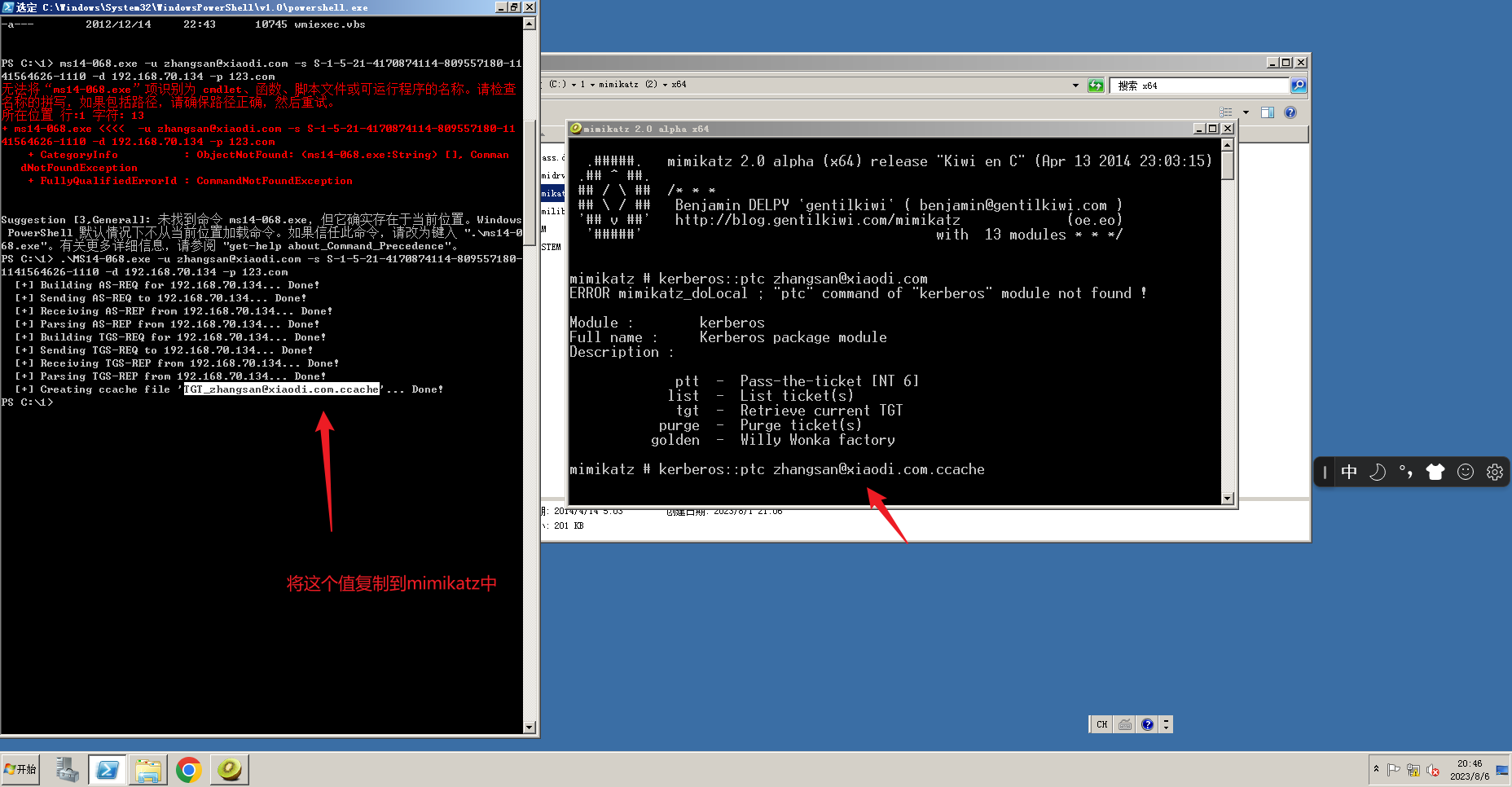Click the green refresh arrow beside the address bar
This screenshot has width=1512, height=787.
1096,85
